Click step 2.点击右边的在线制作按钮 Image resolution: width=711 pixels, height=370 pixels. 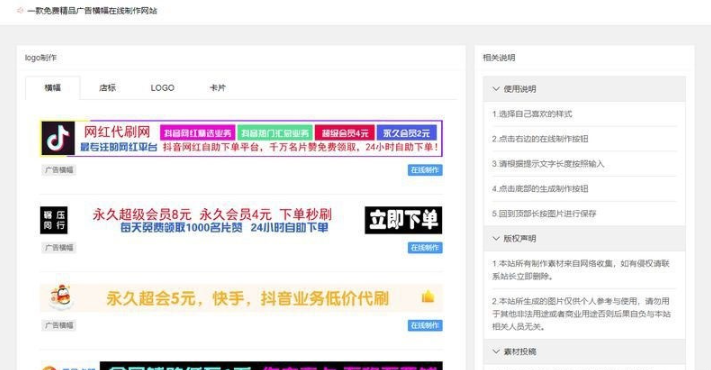click(540, 139)
